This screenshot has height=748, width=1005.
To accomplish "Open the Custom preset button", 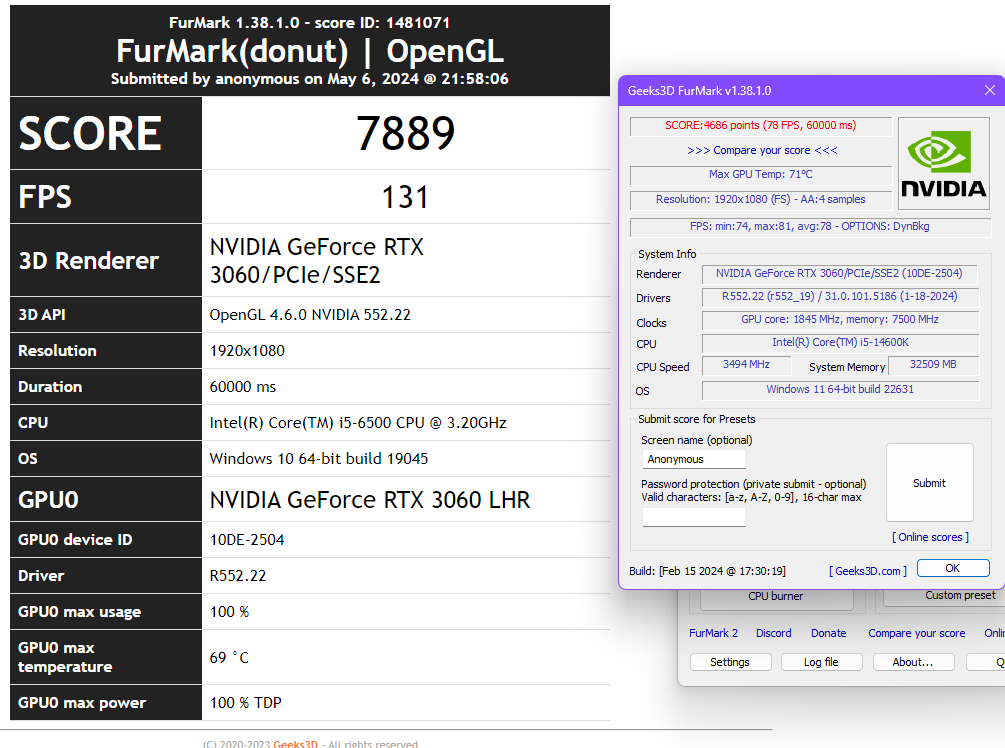I will pyautogui.click(x=944, y=597).
